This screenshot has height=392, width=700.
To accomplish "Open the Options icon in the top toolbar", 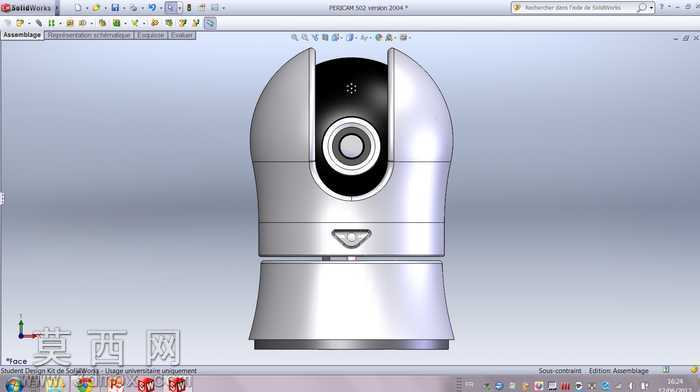I will 215,8.
